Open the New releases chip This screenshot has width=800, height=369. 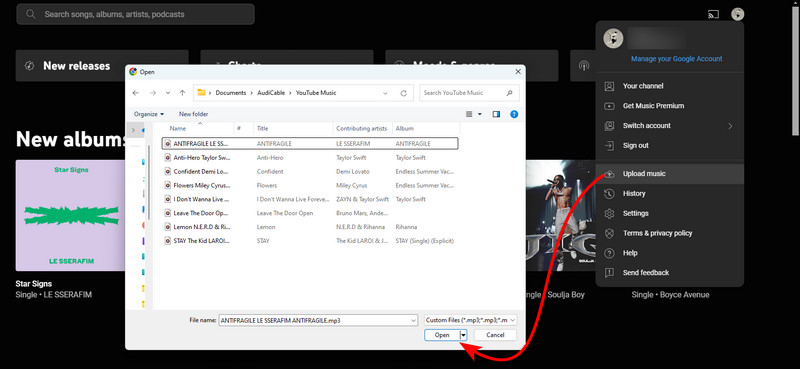pos(102,66)
